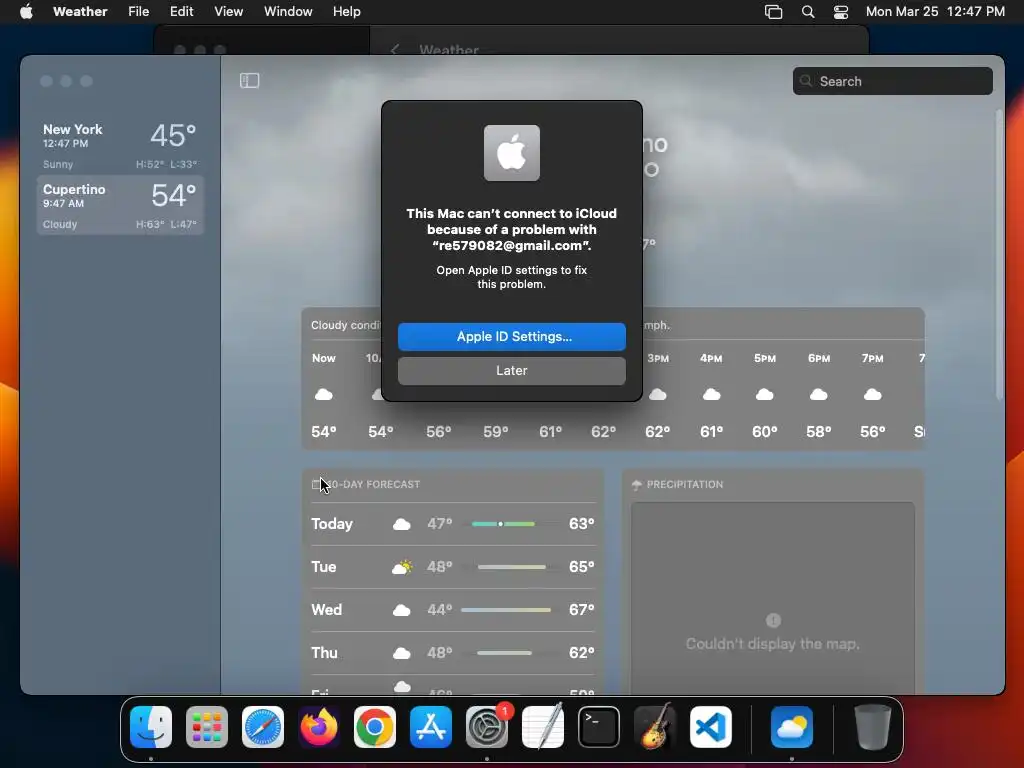Select Cupertino in location list
Screen dimensions: 1024x768
[x=120, y=205]
